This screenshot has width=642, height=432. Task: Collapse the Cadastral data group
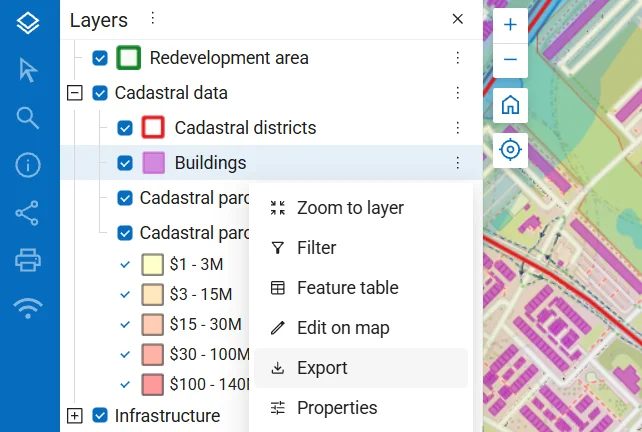tap(75, 93)
